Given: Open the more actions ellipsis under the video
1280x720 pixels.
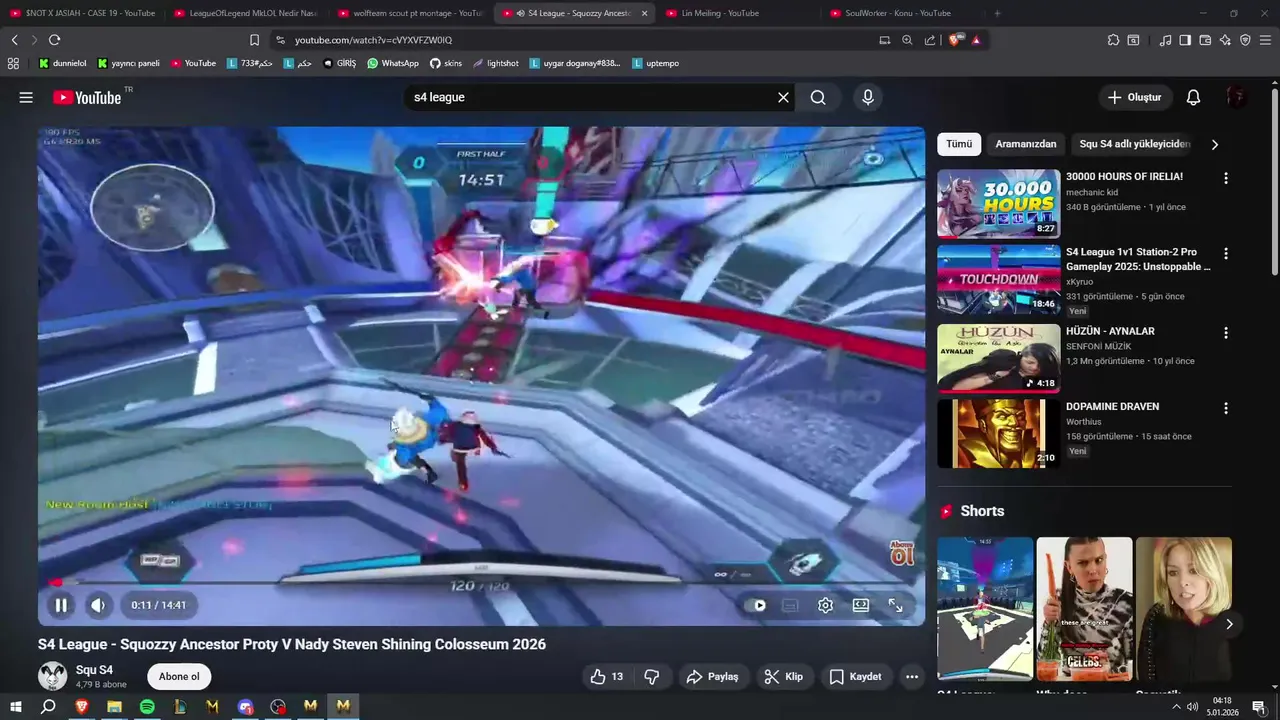Looking at the screenshot, I should pos(912,677).
